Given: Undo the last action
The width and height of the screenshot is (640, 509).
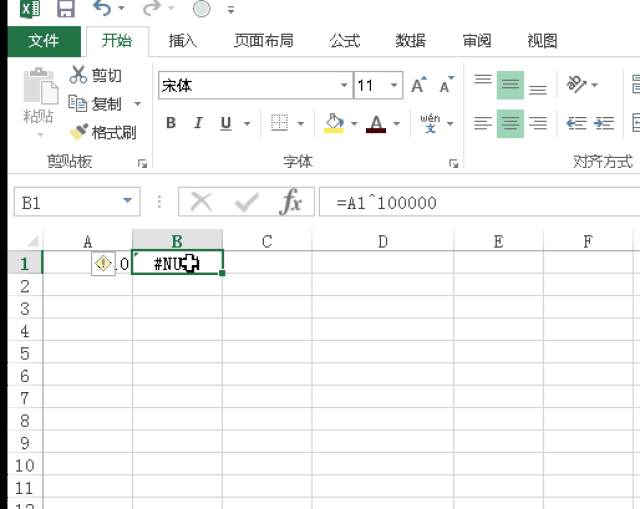Looking at the screenshot, I should (102, 8).
